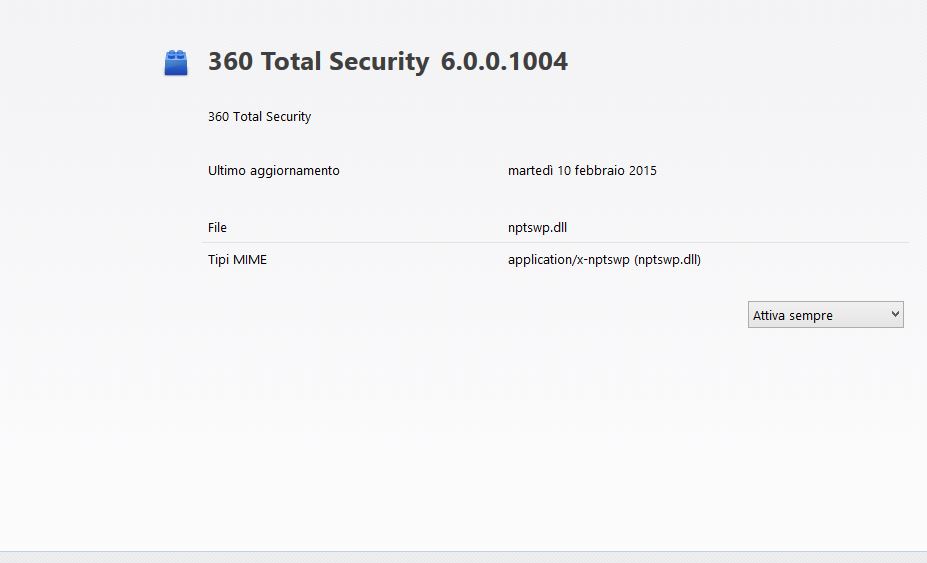Click the "File" row label
Screen dimensions: 927x563
pyautogui.click(x=217, y=228)
